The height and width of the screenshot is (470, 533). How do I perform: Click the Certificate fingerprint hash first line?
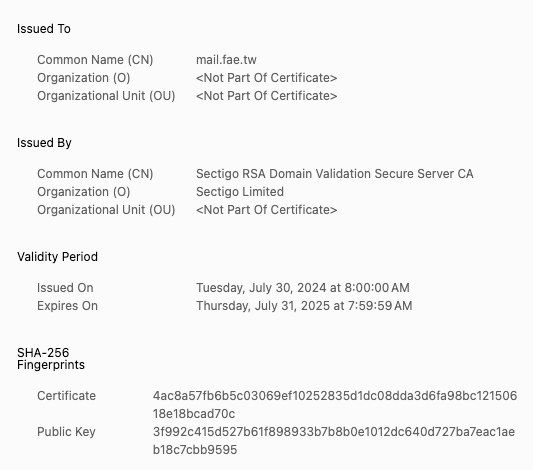335,396
